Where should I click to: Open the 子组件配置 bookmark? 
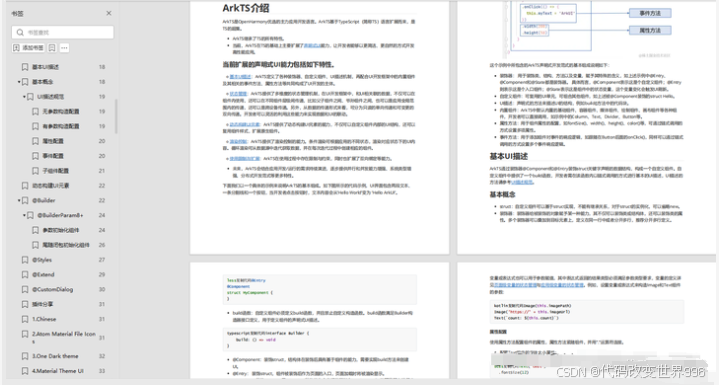[x=55, y=170]
